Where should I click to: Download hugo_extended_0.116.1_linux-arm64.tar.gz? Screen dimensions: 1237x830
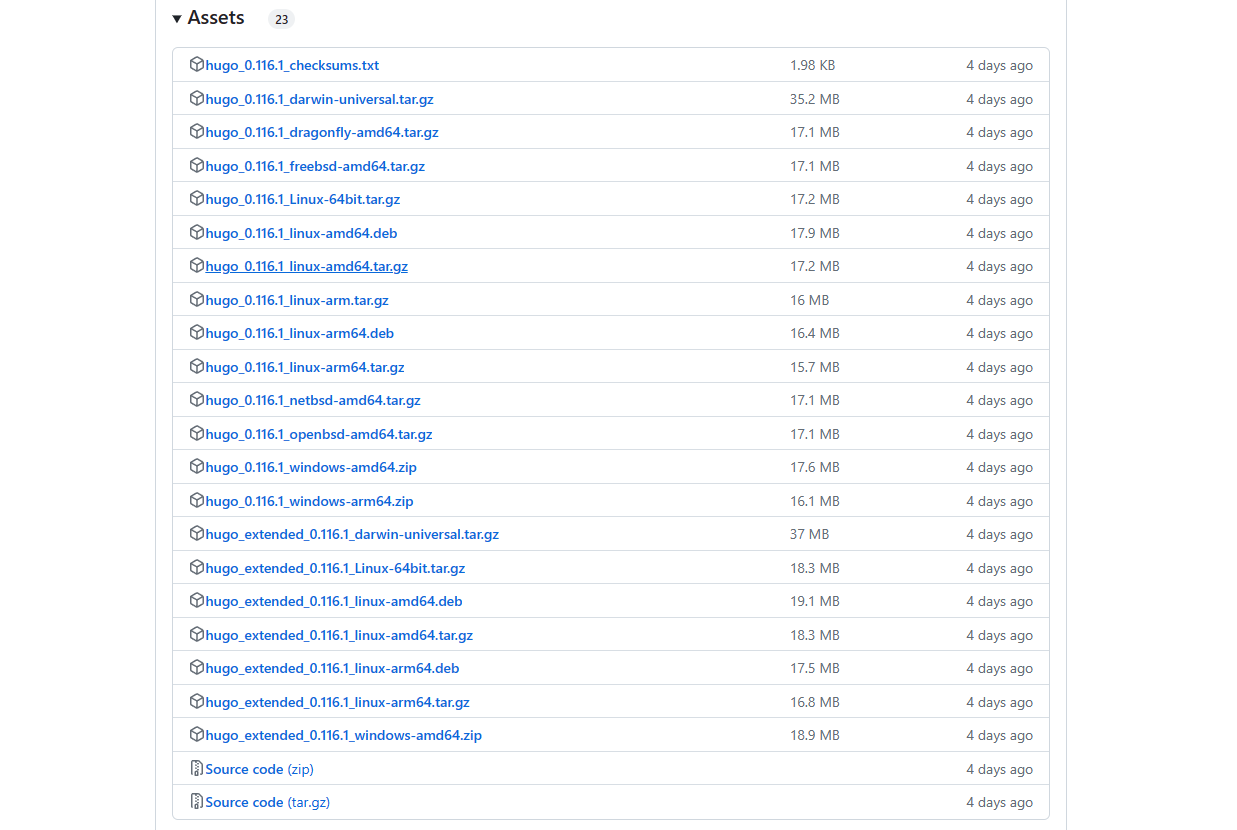point(337,702)
